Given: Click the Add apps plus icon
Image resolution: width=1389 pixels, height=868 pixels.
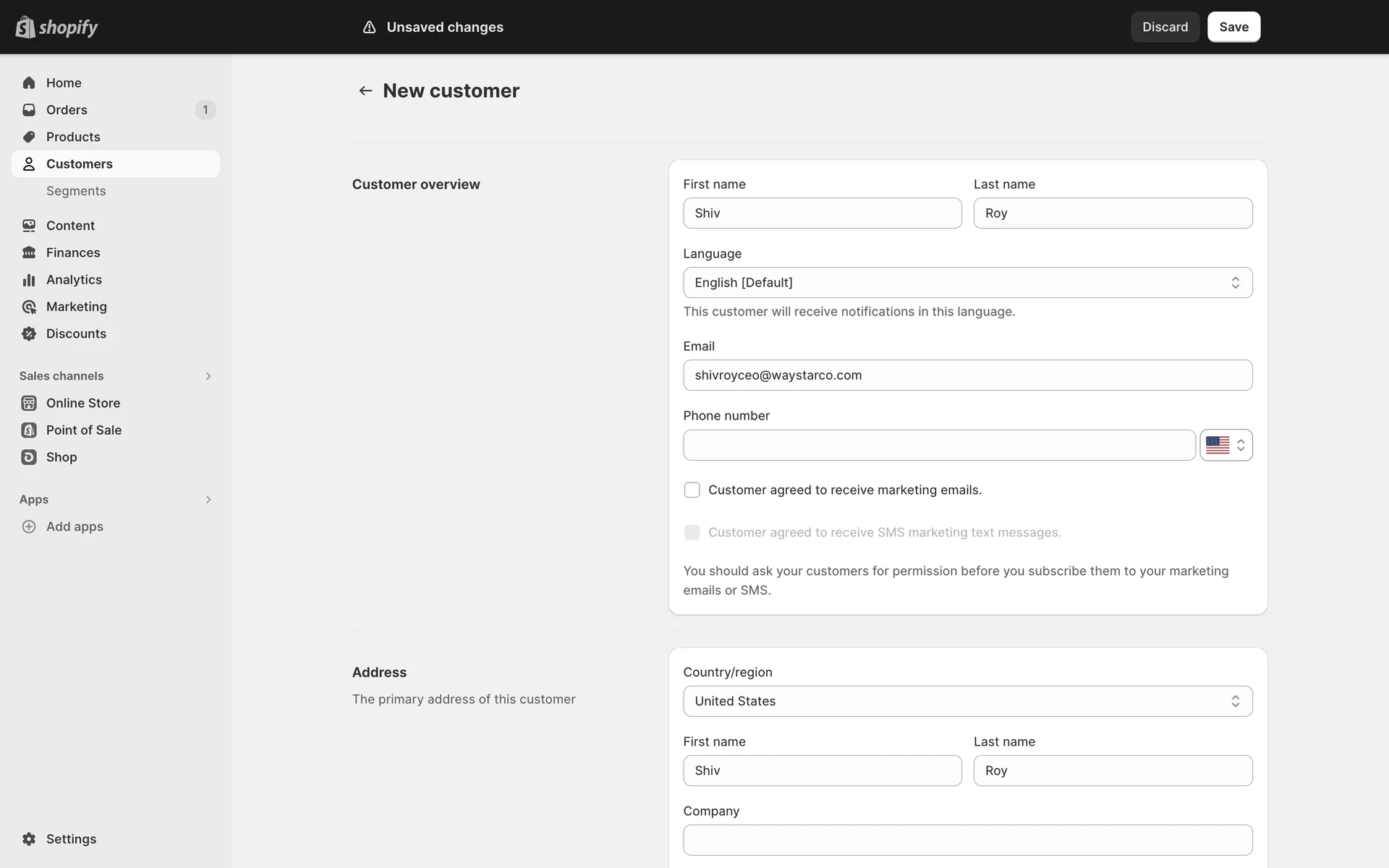Looking at the screenshot, I should pyautogui.click(x=29, y=527).
